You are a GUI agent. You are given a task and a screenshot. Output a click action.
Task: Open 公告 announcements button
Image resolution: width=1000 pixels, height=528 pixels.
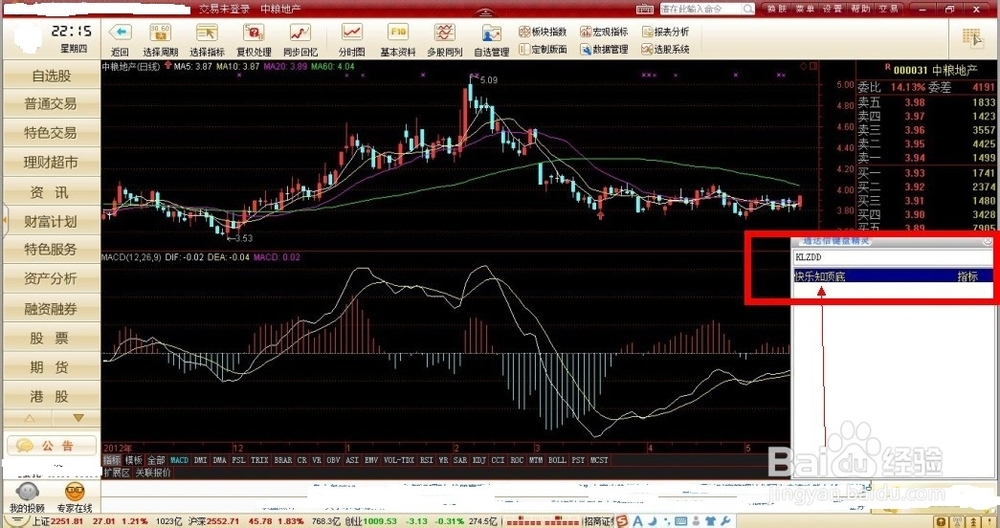pos(52,446)
